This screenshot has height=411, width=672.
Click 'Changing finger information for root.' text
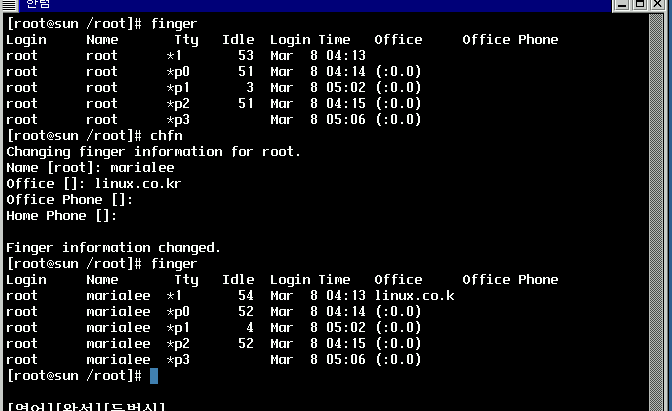coord(154,152)
